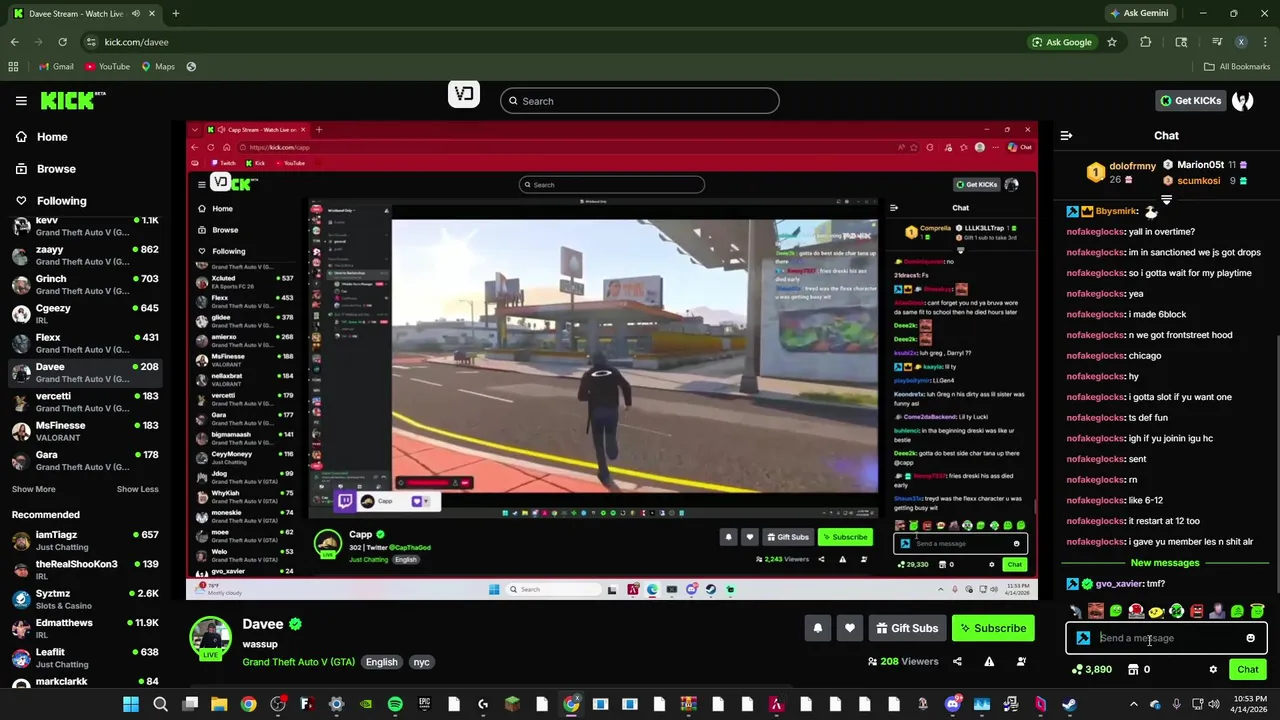Open a new Chrome tab

175,13
